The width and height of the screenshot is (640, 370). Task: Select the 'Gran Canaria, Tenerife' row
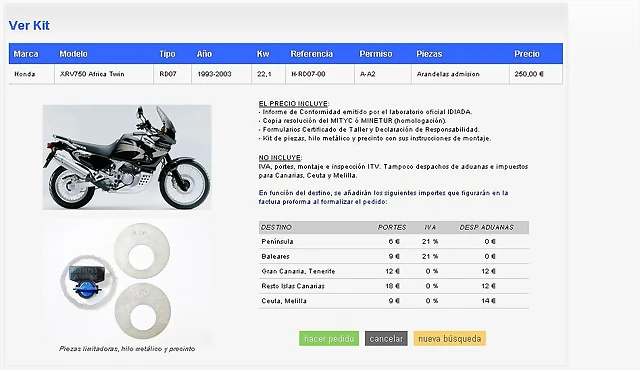394,271
